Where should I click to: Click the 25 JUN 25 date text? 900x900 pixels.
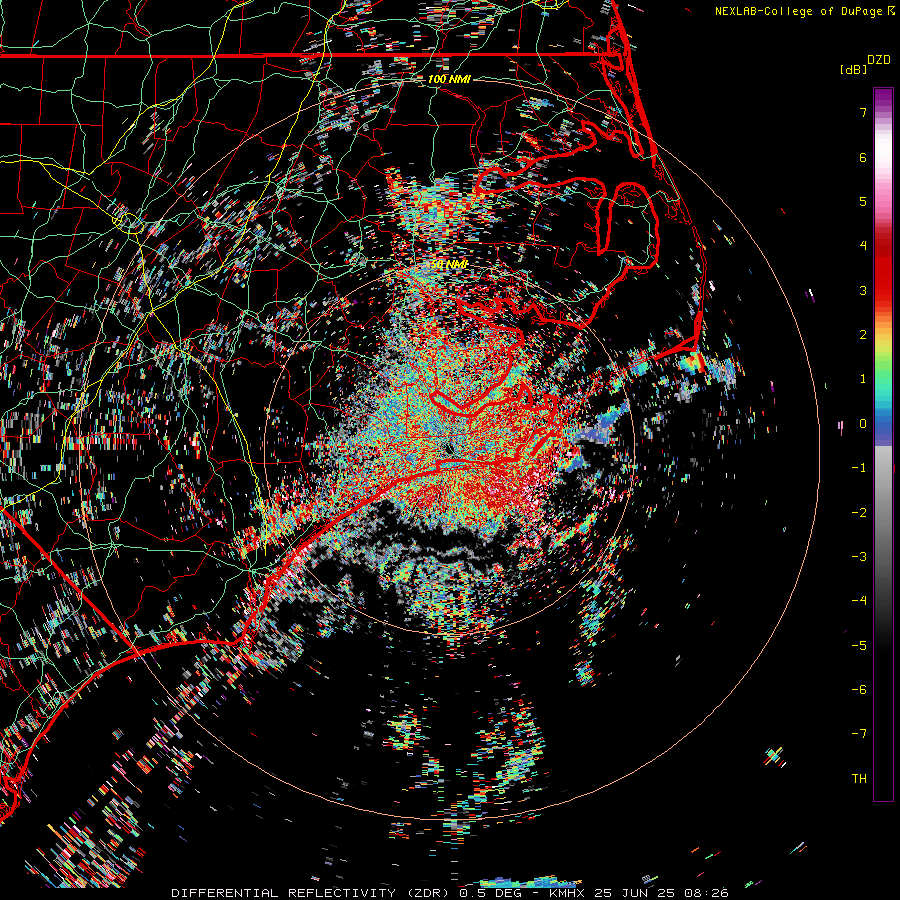tap(636, 893)
